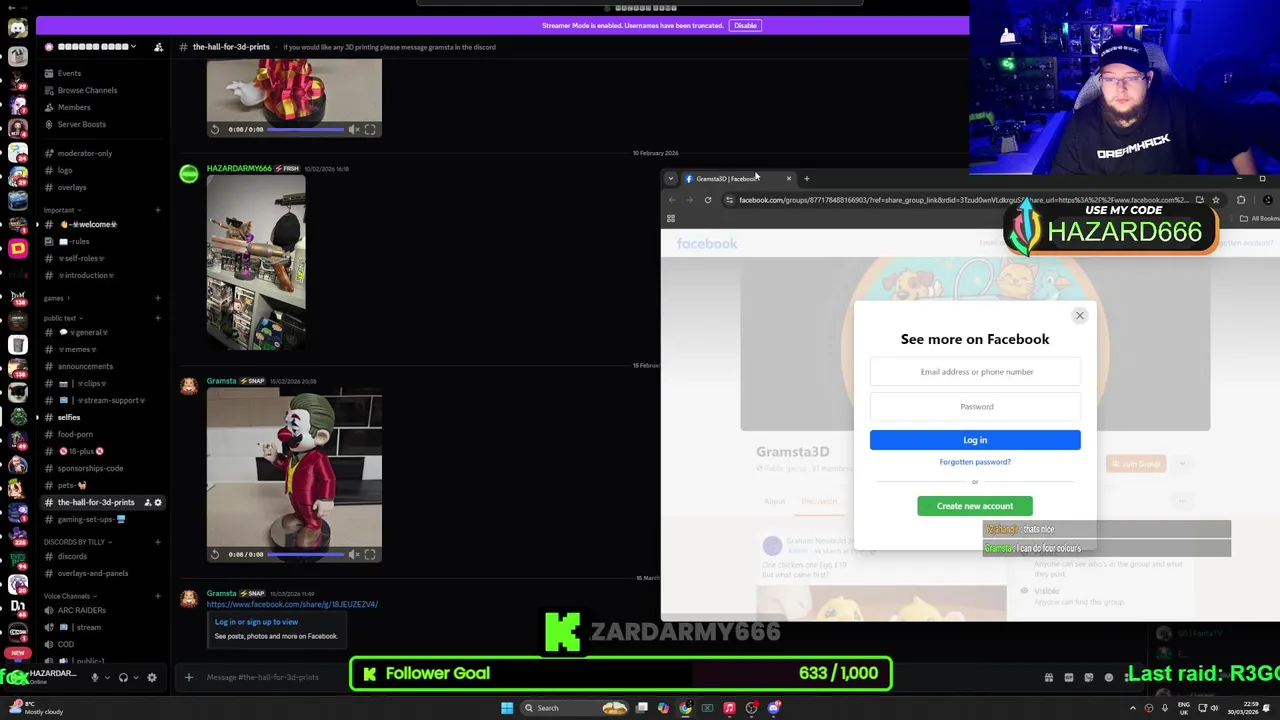
Task: Open Chrome apps grid in bookmarks bar
Action: (x=671, y=218)
